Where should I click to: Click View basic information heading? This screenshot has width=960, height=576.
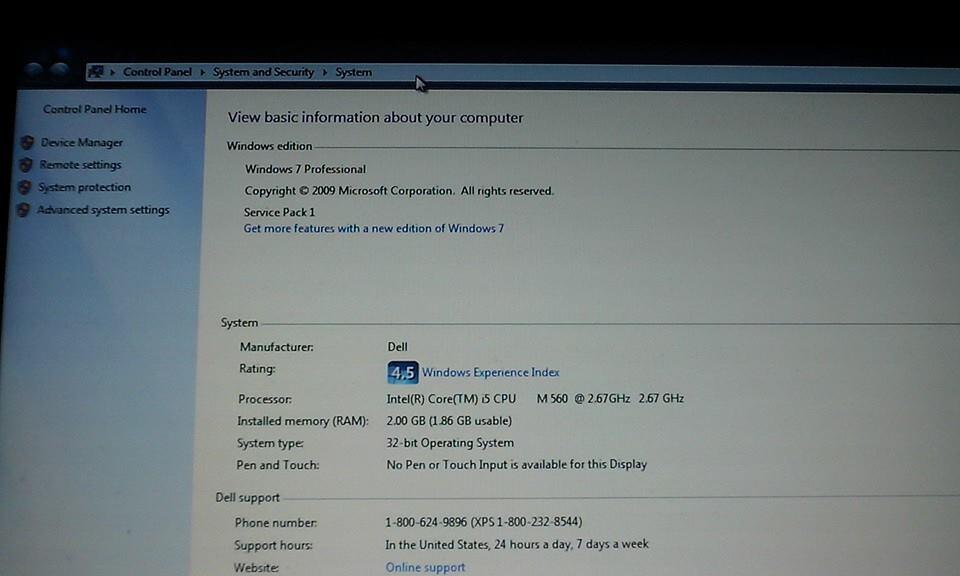[375, 118]
